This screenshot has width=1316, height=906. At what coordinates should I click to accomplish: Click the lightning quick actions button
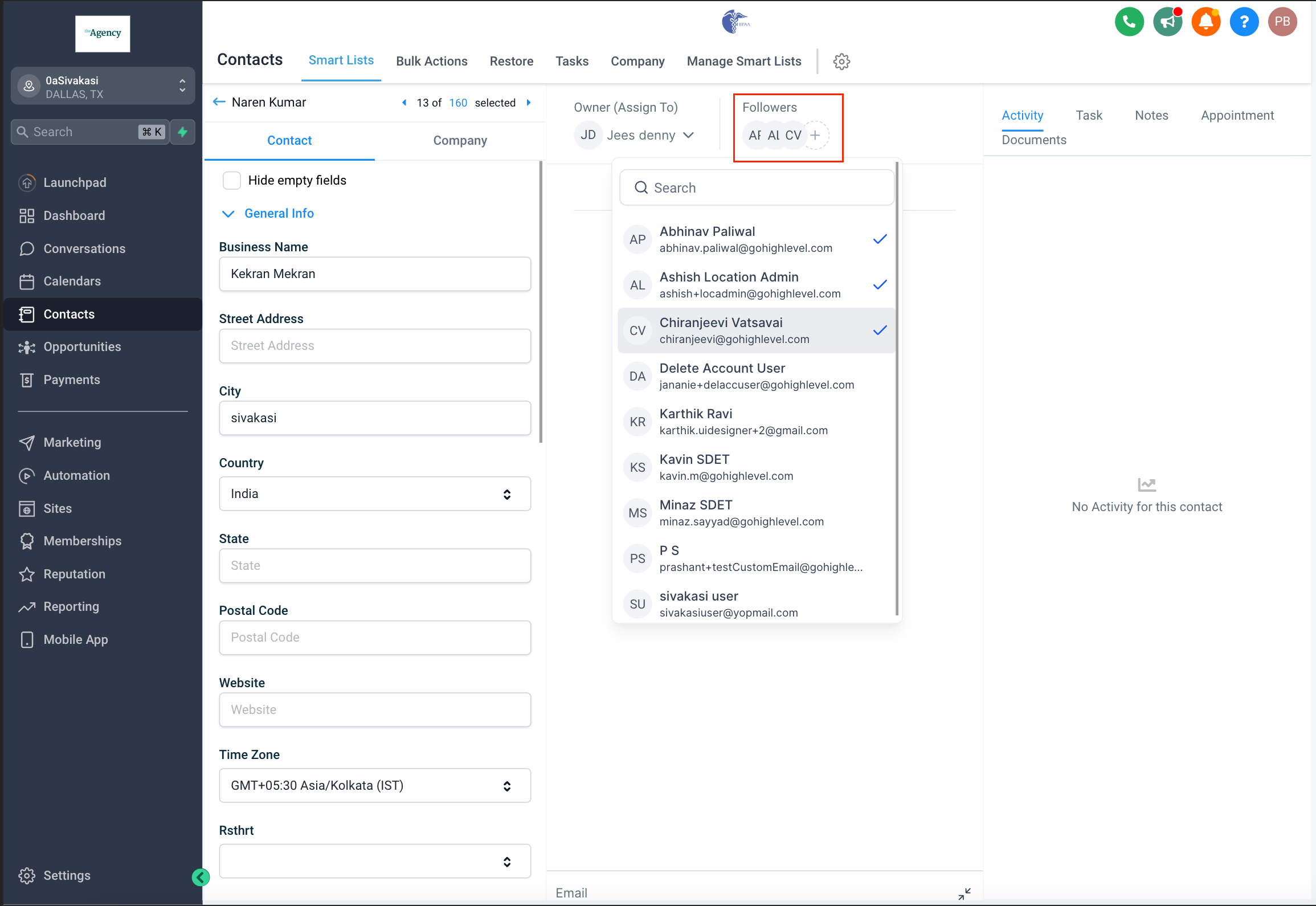183,132
